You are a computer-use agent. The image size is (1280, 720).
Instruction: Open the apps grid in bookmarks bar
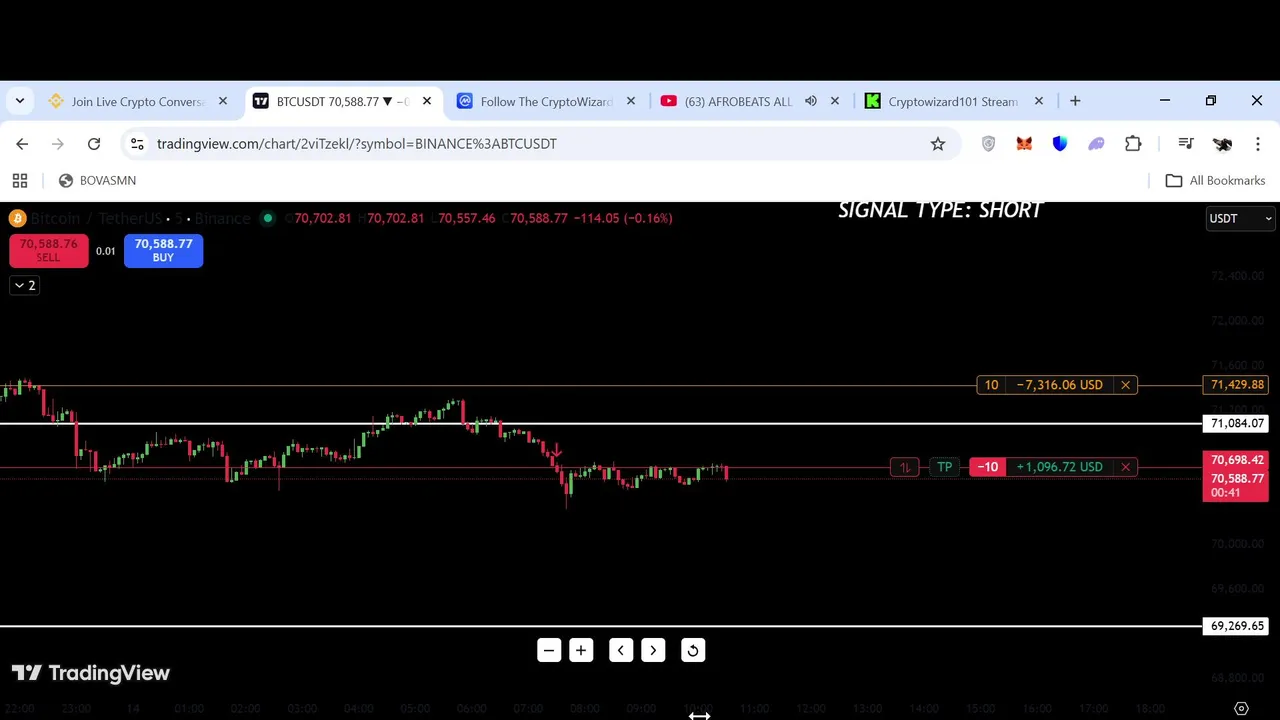pos(20,181)
